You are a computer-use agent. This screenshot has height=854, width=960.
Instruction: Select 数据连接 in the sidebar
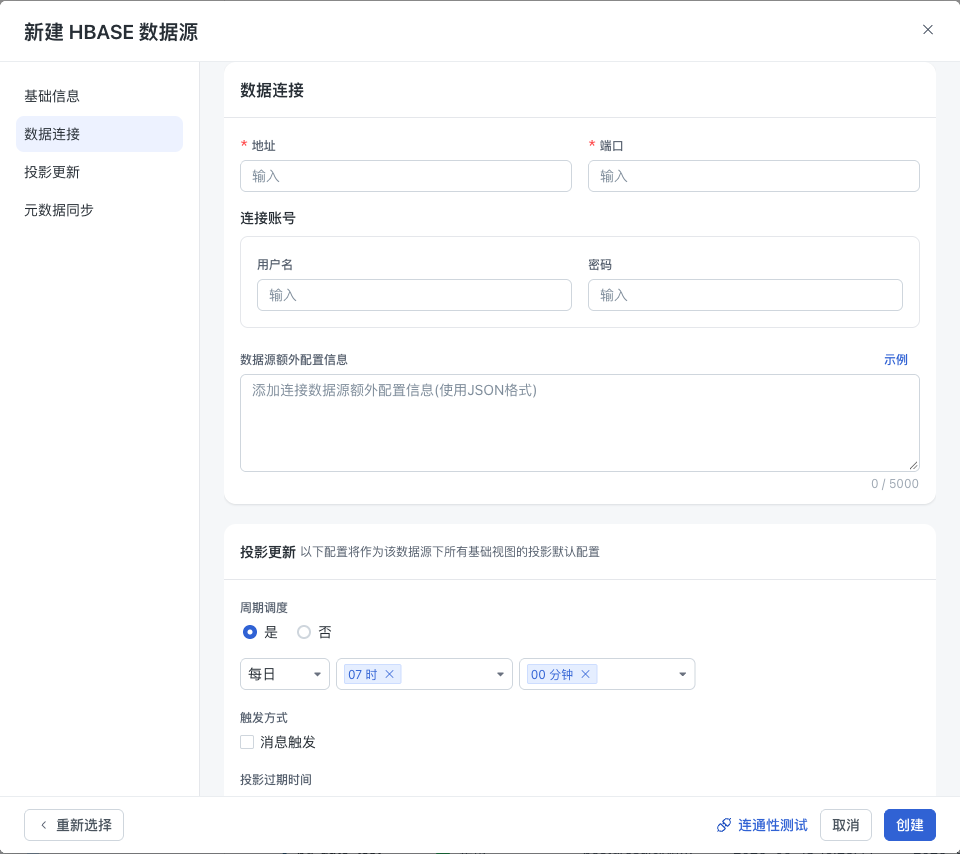(99, 134)
